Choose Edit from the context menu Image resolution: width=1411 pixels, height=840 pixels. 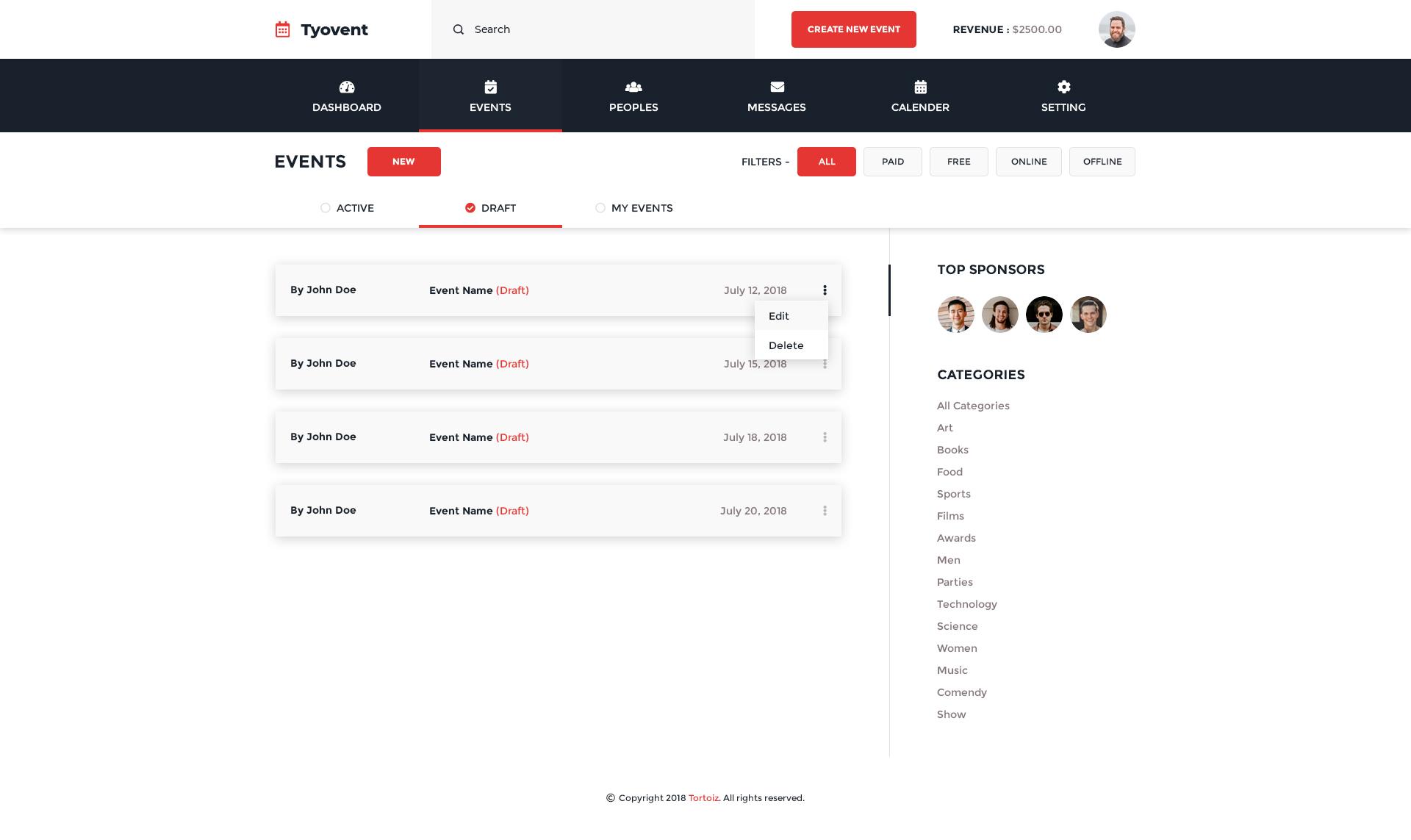point(779,316)
